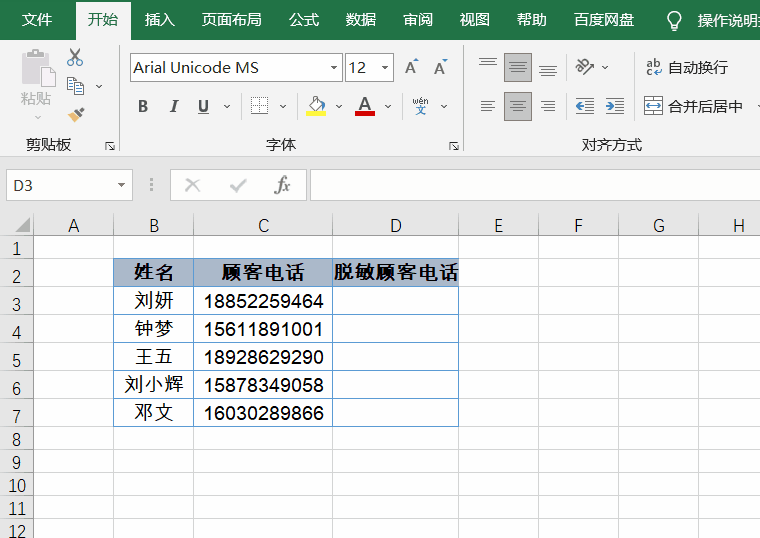Switch to 数据 tab
The image size is (760, 538).
click(x=361, y=20)
